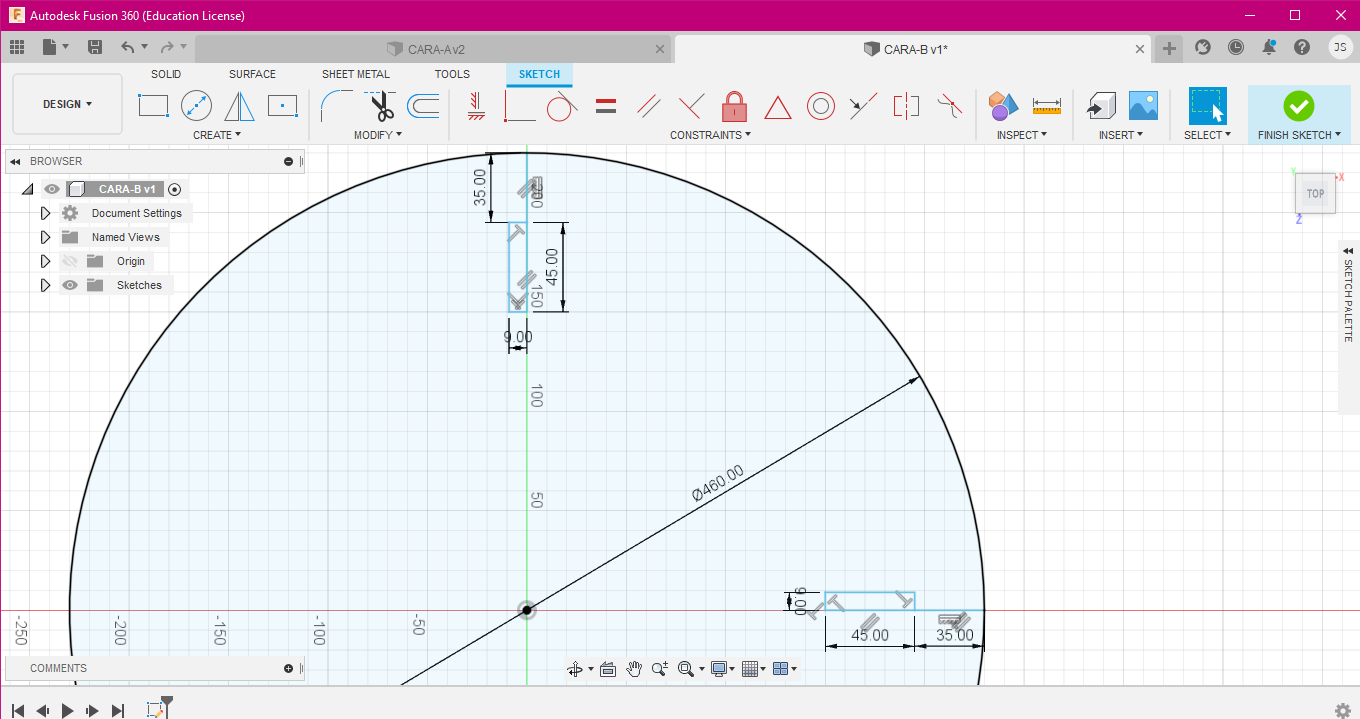Click the TOP face of the ViewCube
Viewport: 1360px width, 719px height.
coord(1315,194)
